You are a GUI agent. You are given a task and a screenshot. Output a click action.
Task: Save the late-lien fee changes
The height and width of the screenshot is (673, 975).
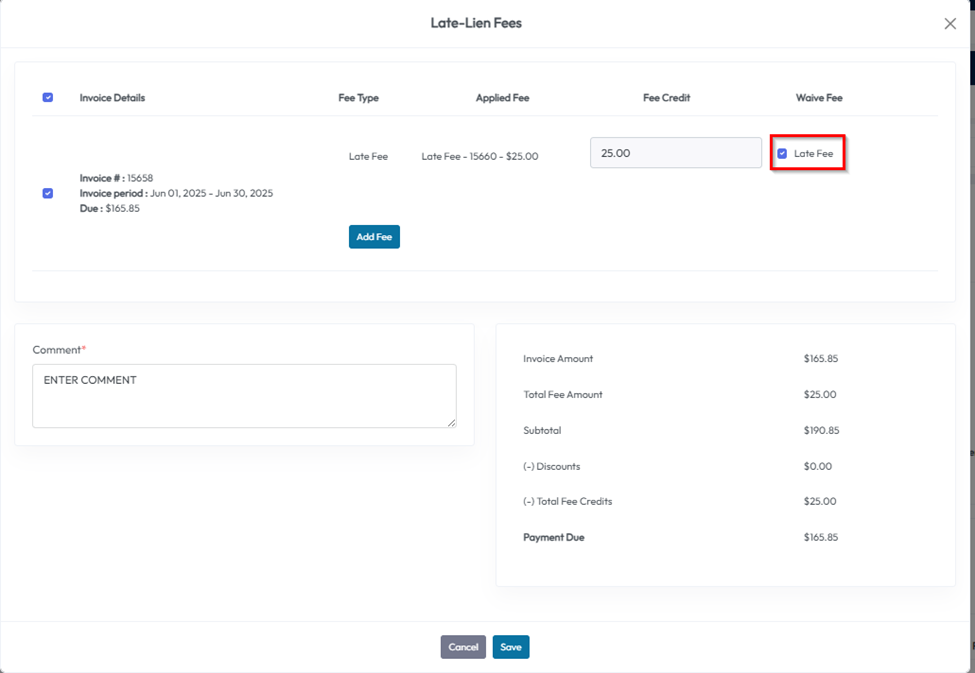coord(510,647)
